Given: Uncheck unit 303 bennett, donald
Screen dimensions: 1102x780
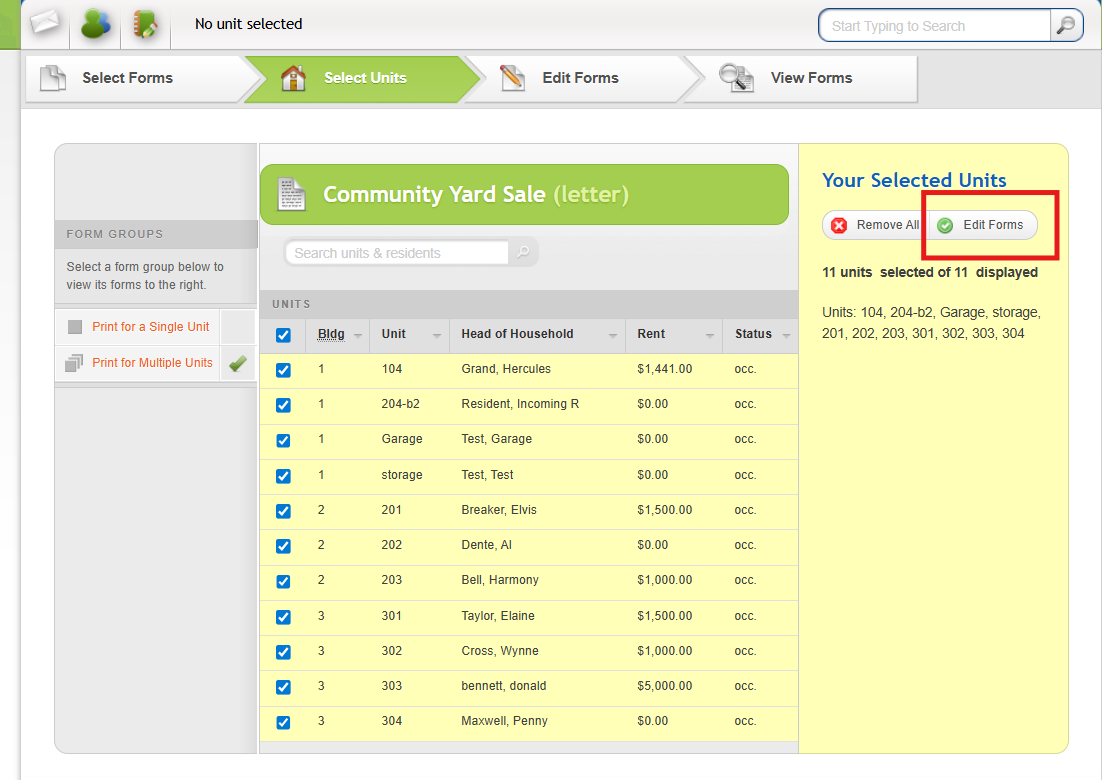Looking at the screenshot, I should (283, 687).
